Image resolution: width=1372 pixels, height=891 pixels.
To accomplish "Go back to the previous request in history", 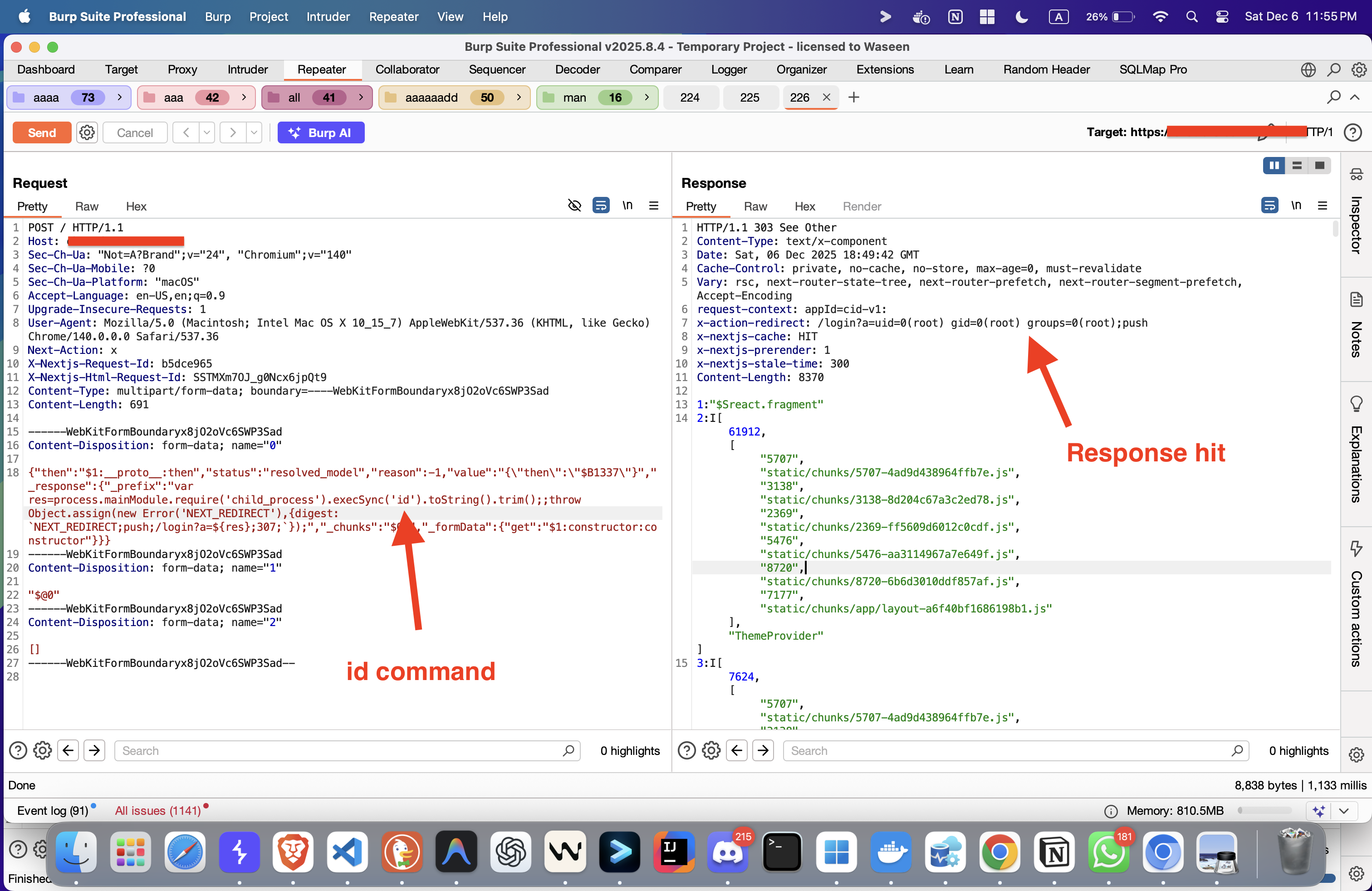I will [186, 132].
